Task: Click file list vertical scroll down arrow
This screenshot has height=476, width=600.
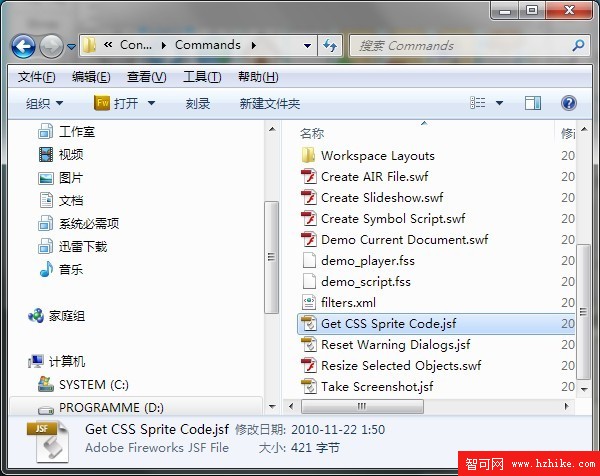Action: click(x=584, y=390)
